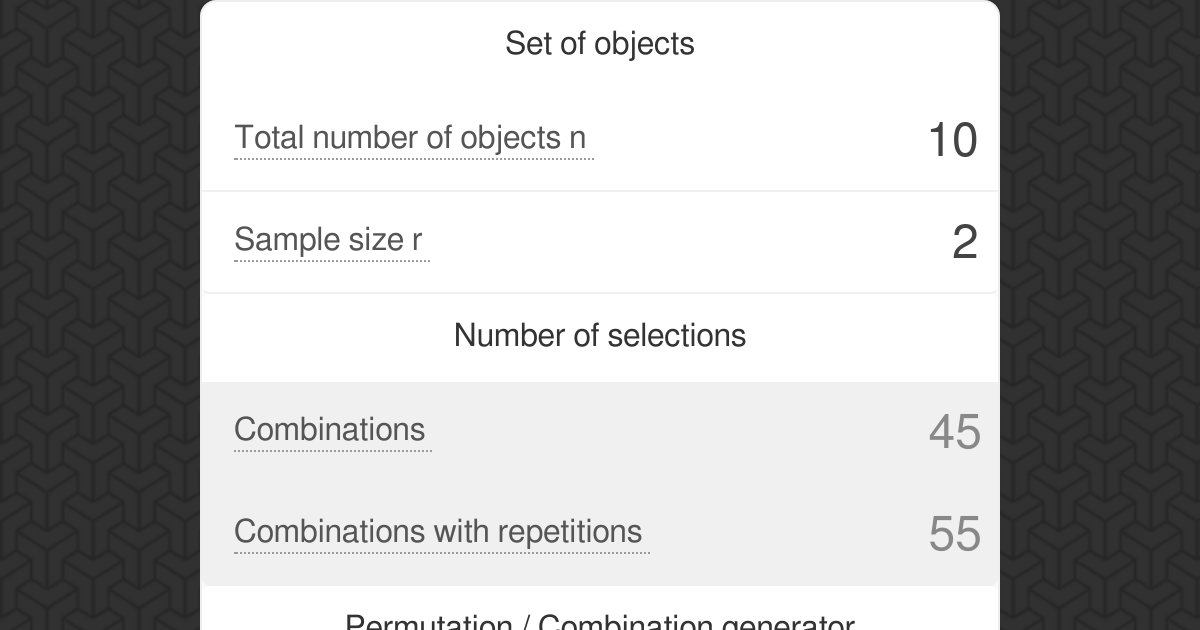Click the 'Sample size r' label

pyautogui.click(x=328, y=240)
